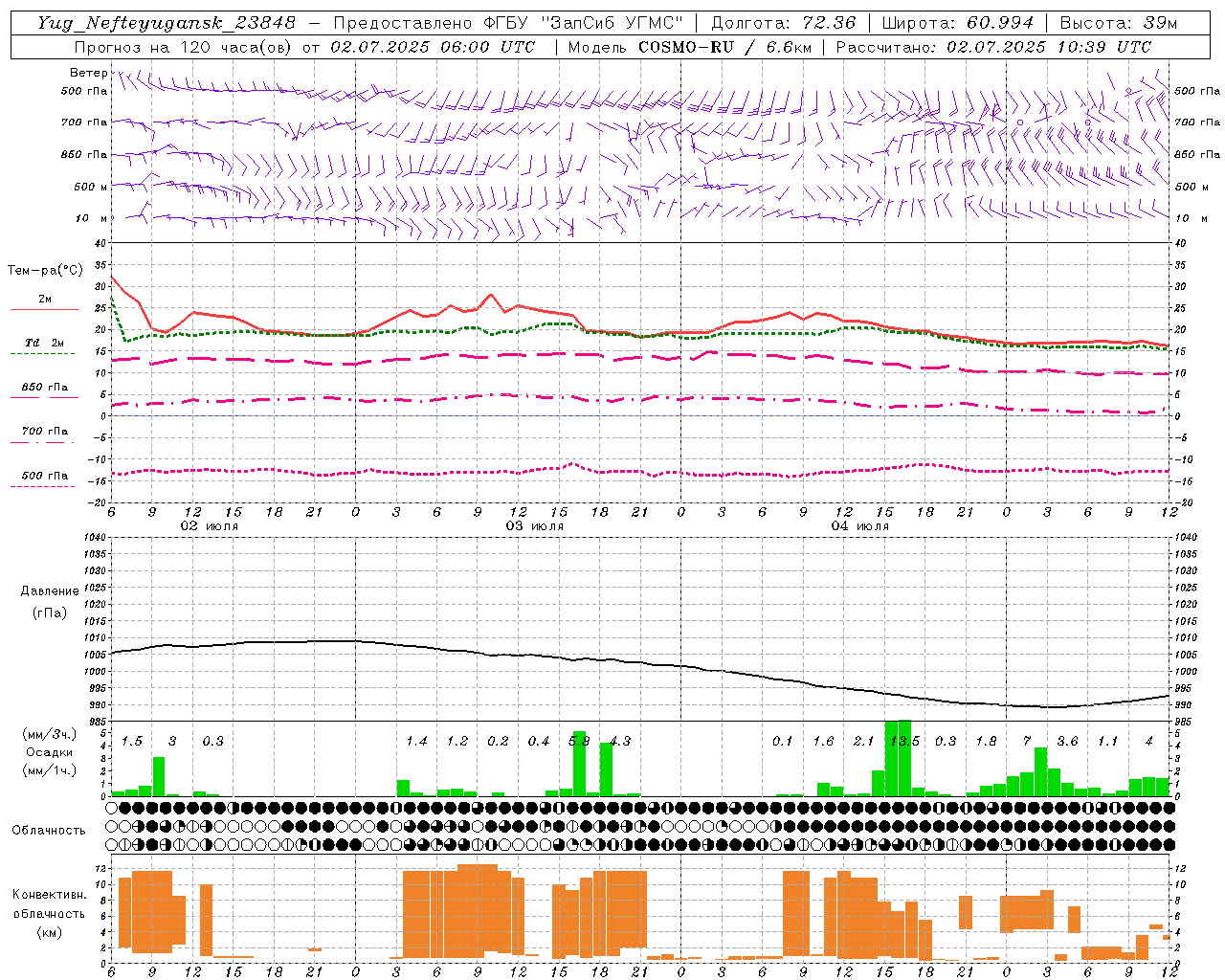Click the precipitation total 0.1
Image resolution: width=1225 pixels, height=980 pixels.
coord(783,741)
